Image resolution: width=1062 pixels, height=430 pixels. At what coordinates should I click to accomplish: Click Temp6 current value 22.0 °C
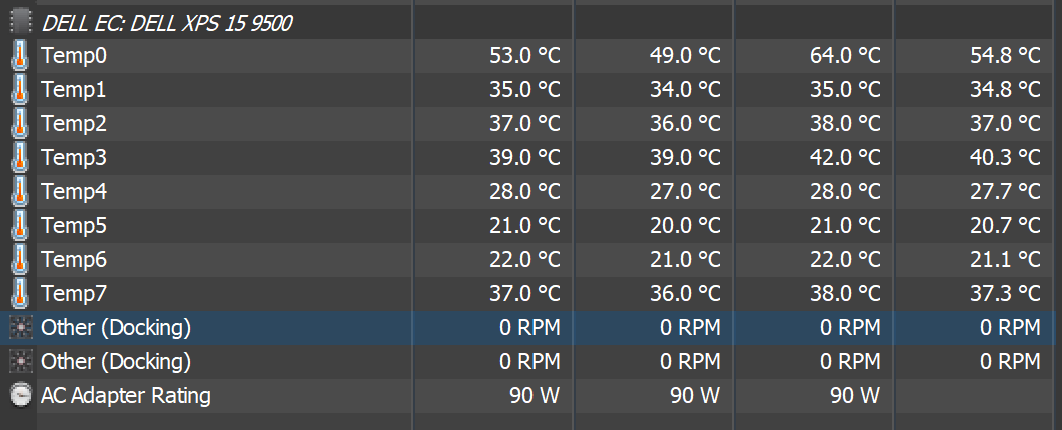525,259
